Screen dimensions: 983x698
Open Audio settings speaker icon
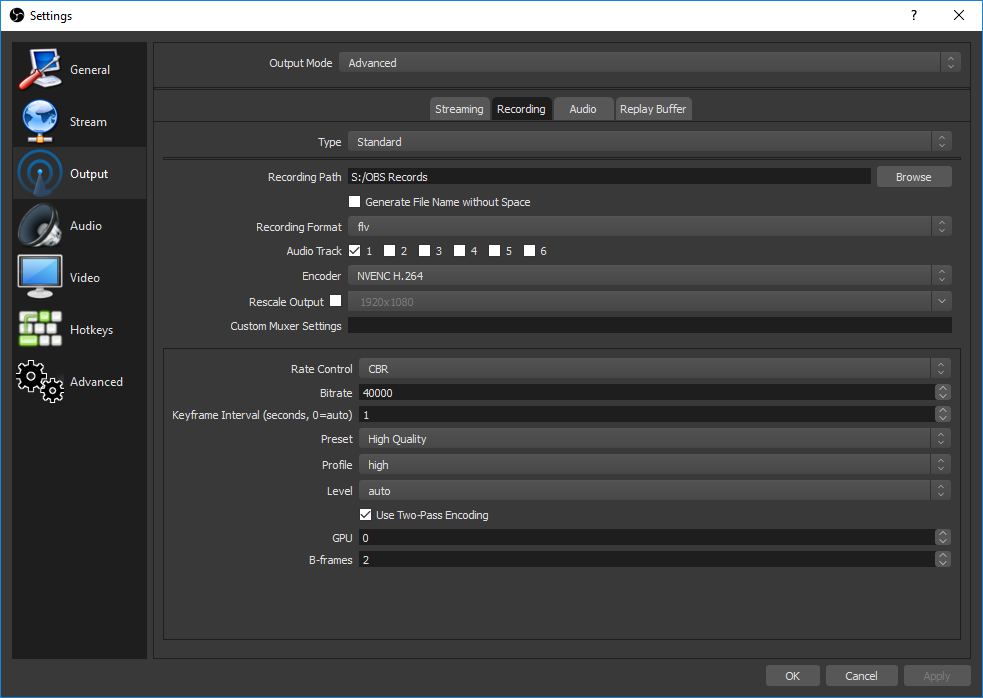[x=40, y=225]
